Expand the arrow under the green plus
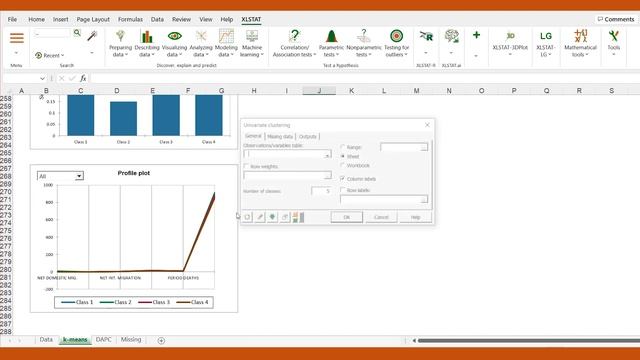Screen dimensions: 640x360 point(476,55)
